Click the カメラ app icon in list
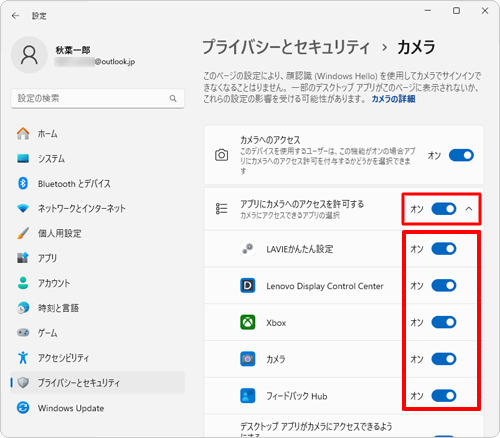The width and height of the screenshot is (500, 438). pos(248,359)
